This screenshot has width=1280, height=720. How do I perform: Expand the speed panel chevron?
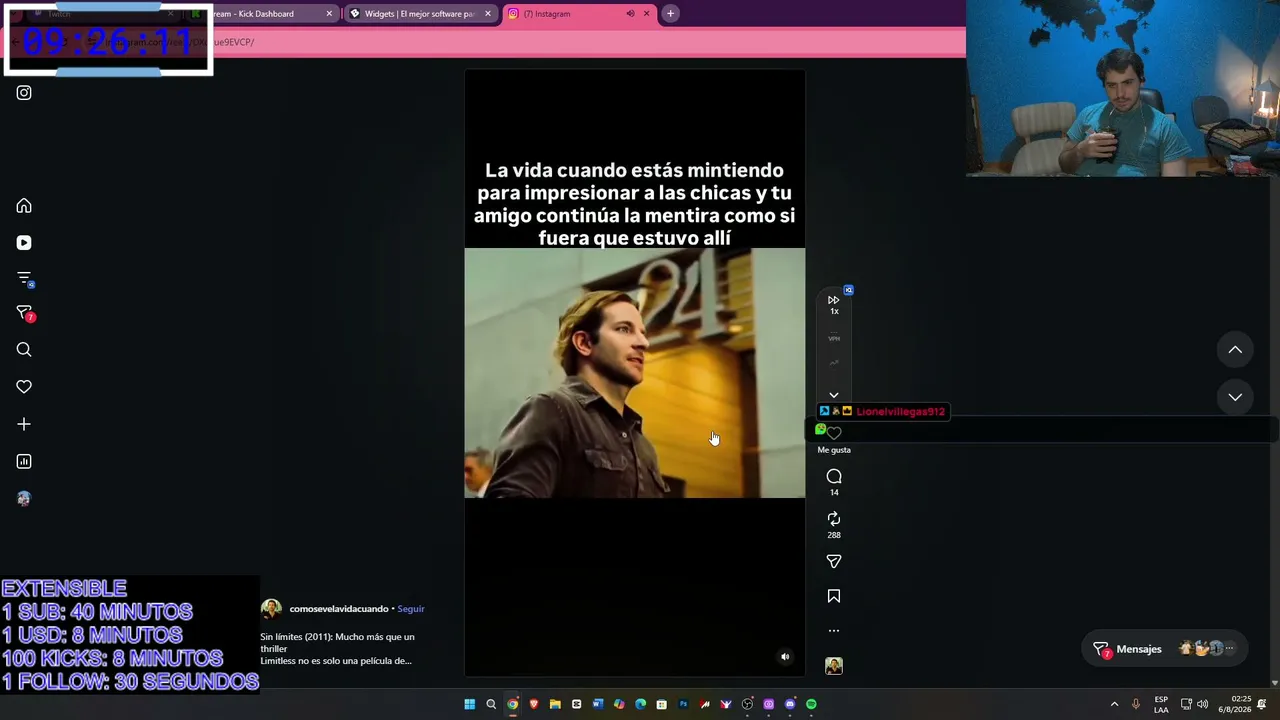tap(834, 395)
